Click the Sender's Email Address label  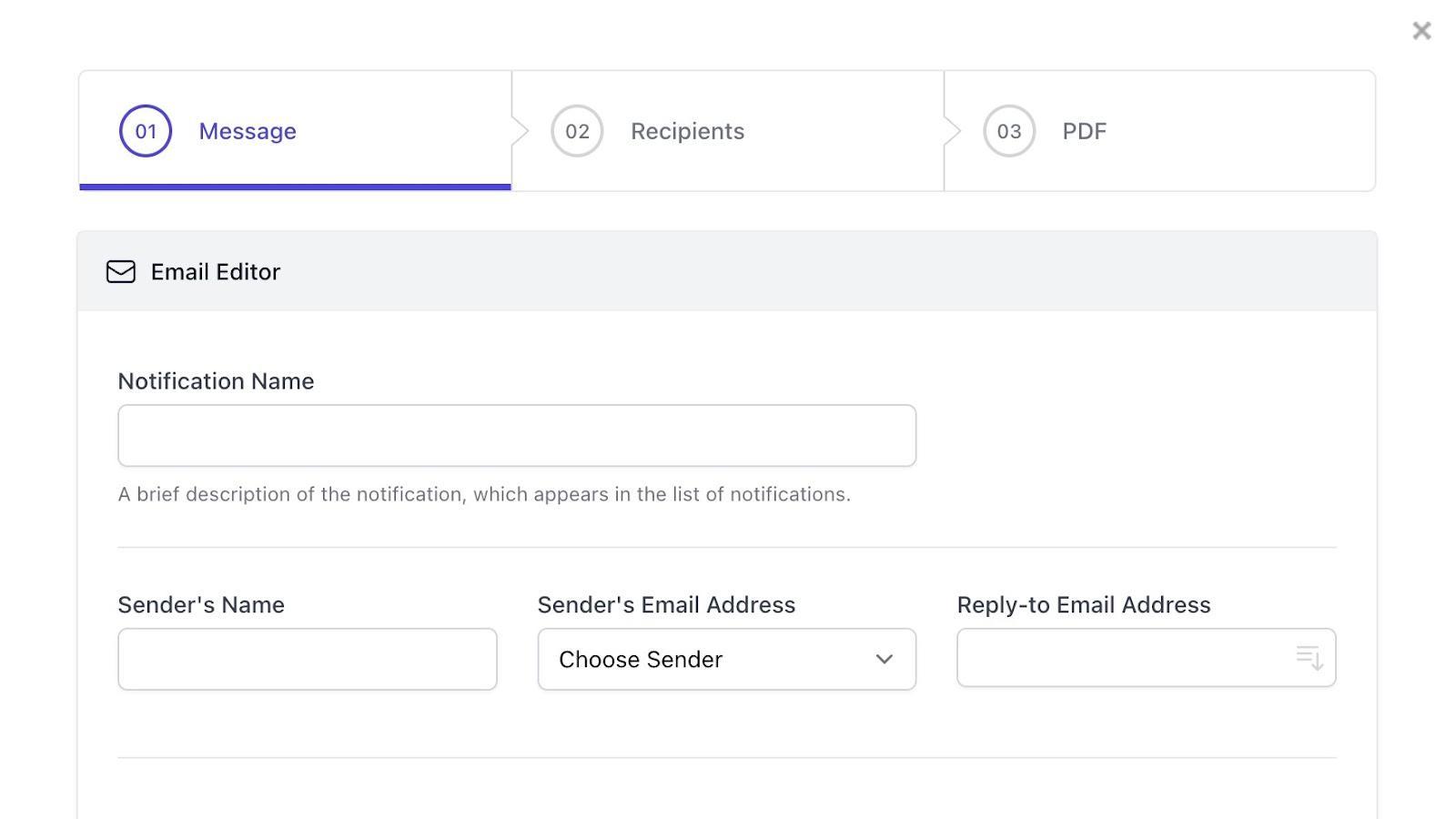pyautogui.click(x=666, y=605)
